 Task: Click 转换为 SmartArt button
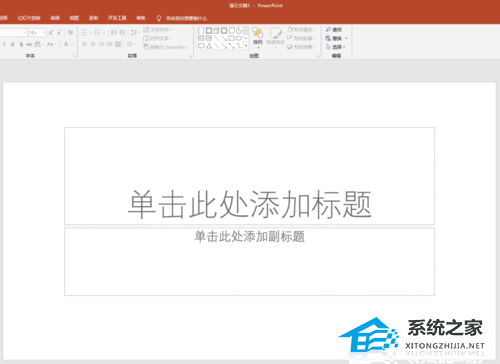[166, 47]
